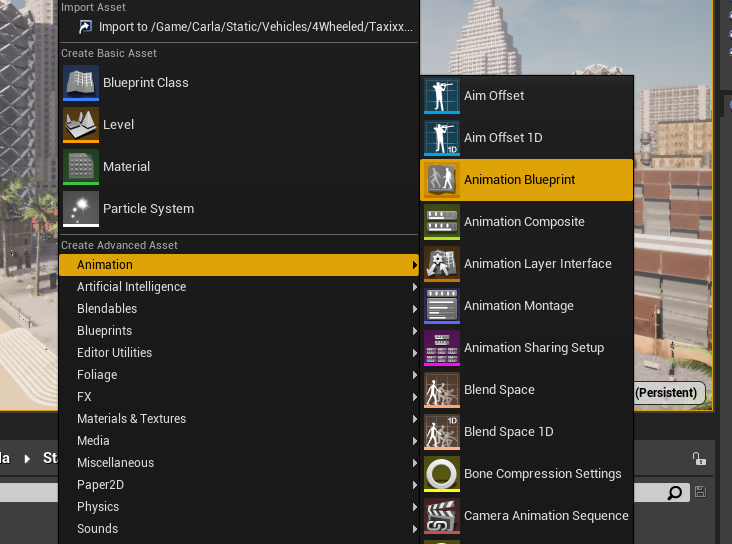Toggle the content browser lock icon
Viewport: 732px width, 544px height.
pyautogui.click(x=699, y=459)
